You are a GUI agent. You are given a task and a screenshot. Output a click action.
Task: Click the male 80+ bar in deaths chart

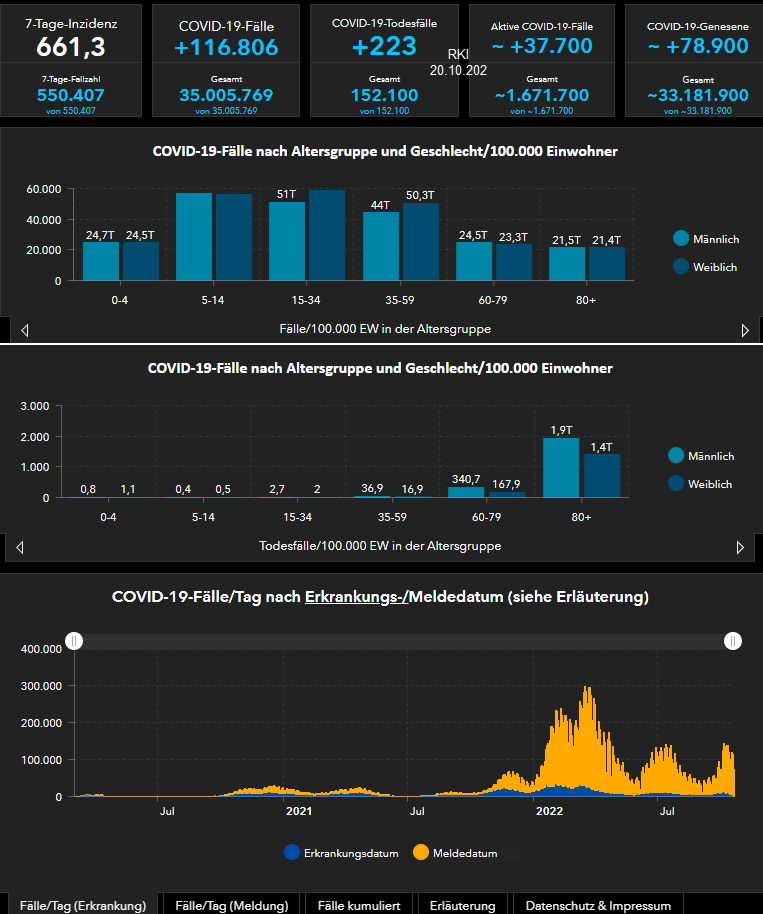[x=561, y=467]
